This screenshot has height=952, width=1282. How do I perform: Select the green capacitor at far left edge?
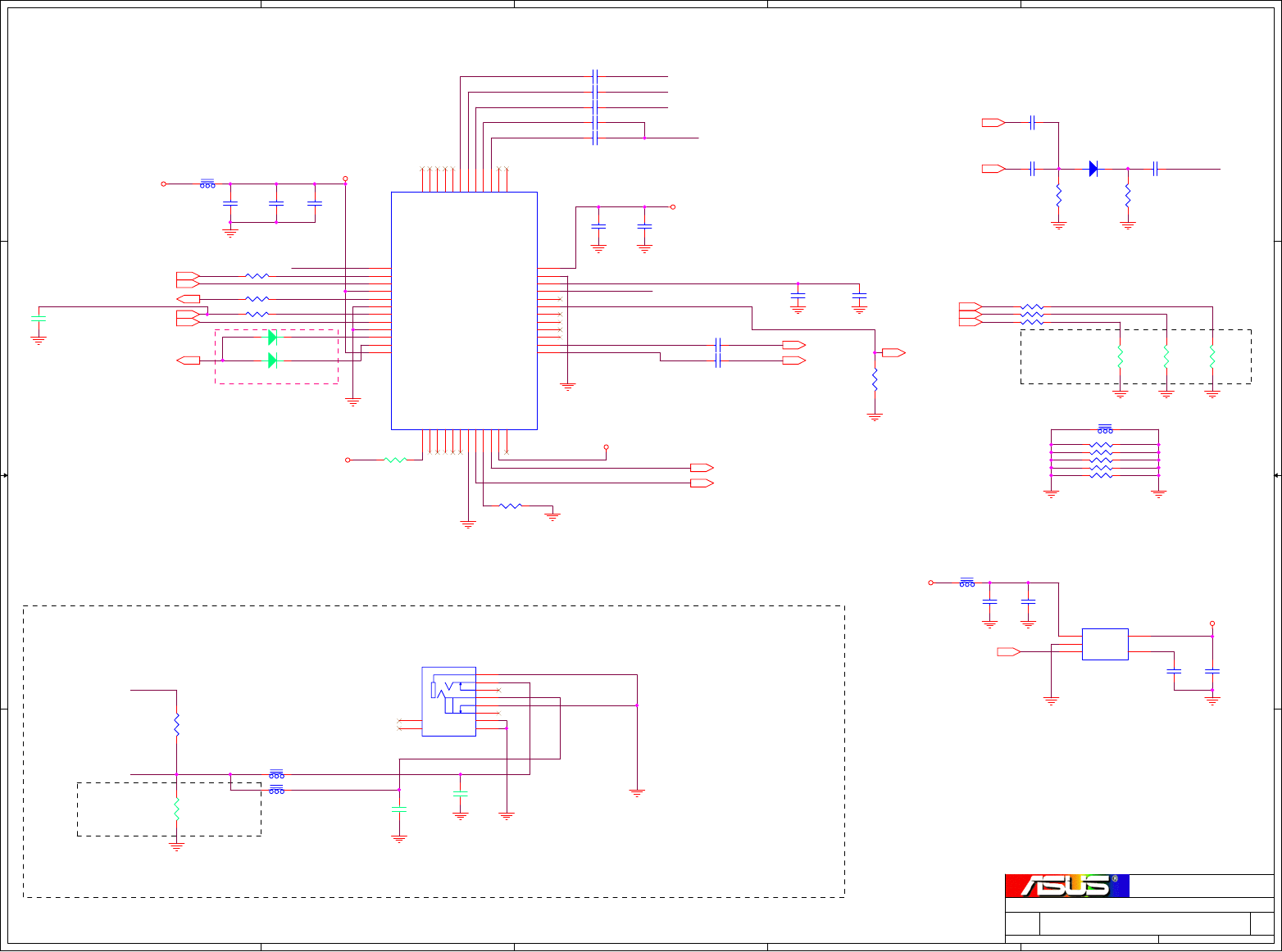(39, 319)
